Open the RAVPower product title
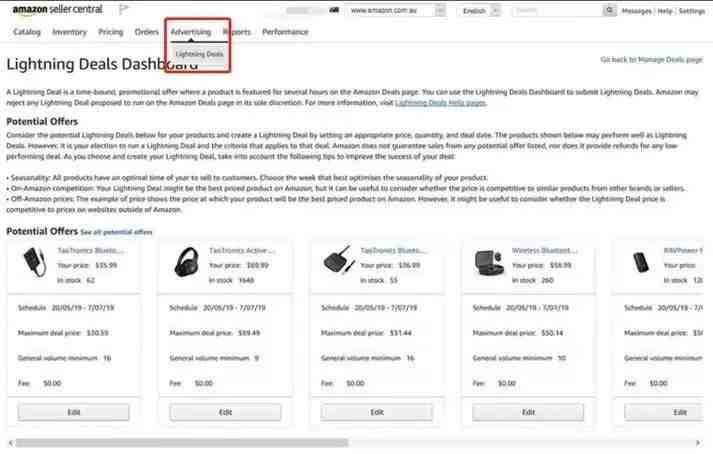 click(x=683, y=251)
